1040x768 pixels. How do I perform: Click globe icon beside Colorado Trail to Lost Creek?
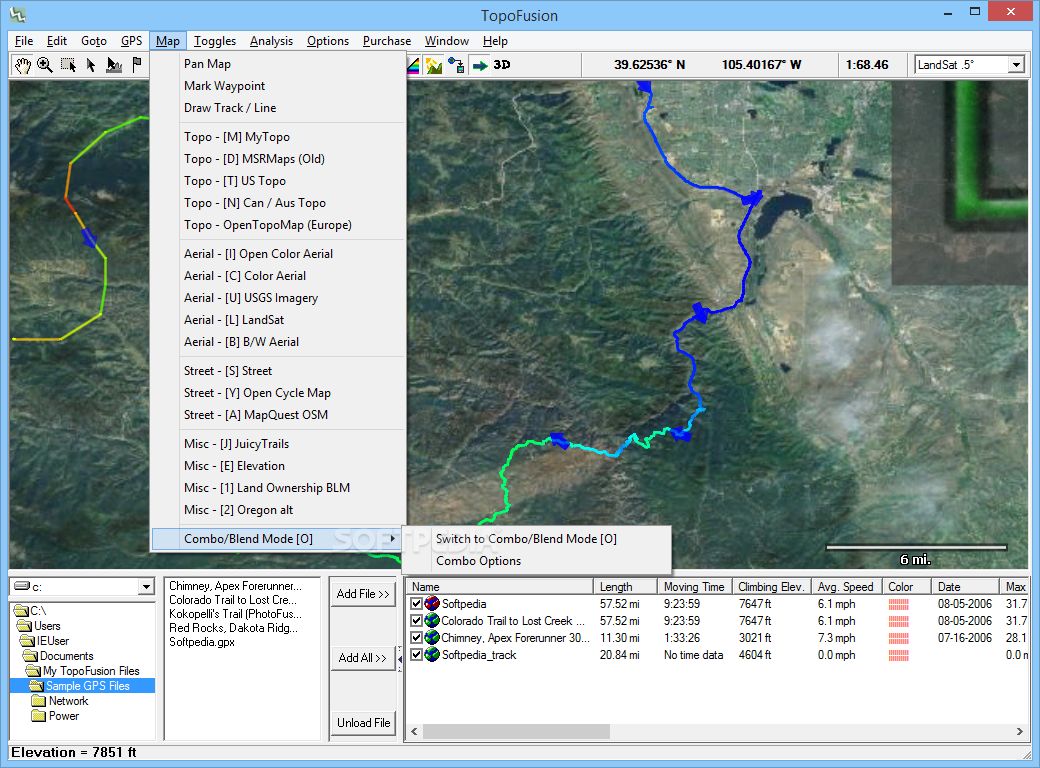(432, 621)
